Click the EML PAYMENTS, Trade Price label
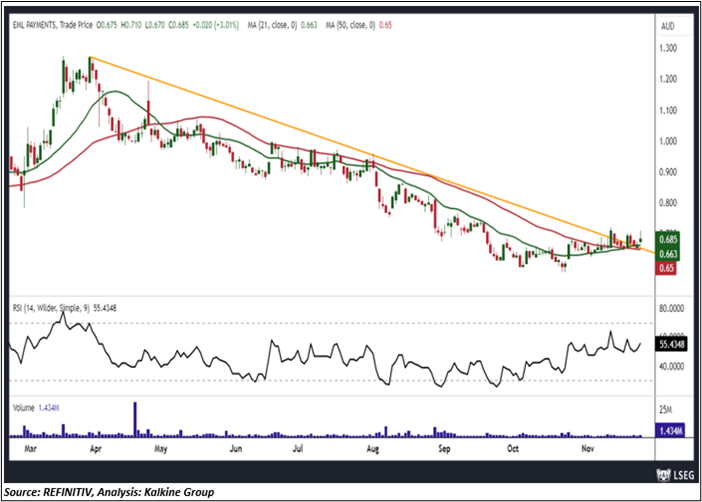 (x=52, y=26)
